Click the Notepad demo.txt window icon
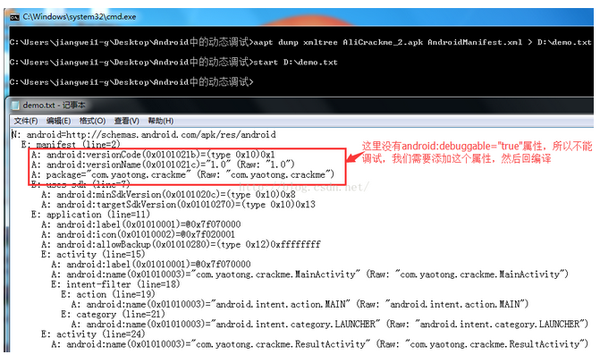 tap(15, 105)
